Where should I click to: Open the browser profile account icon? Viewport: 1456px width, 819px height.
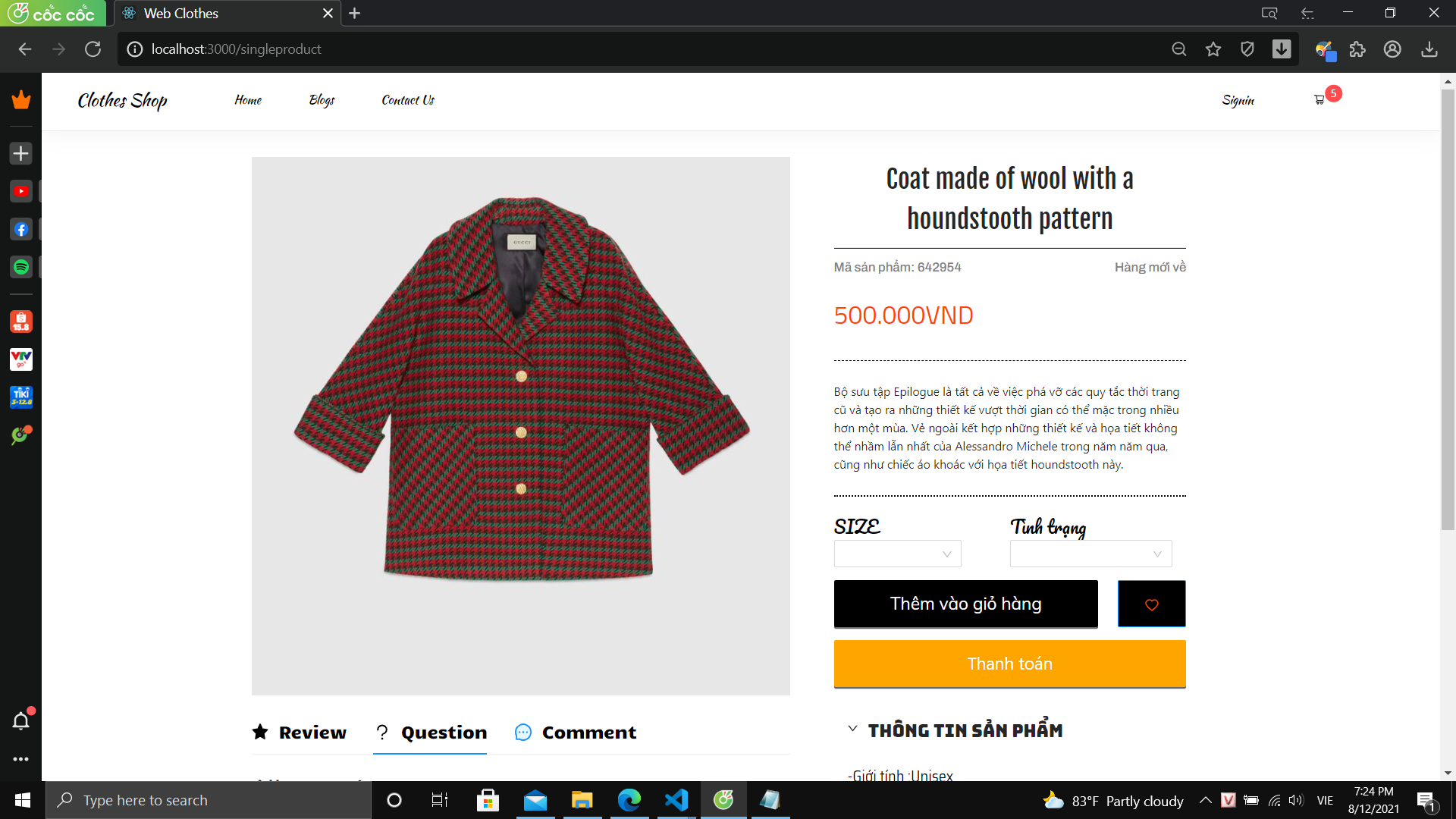point(1393,49)
